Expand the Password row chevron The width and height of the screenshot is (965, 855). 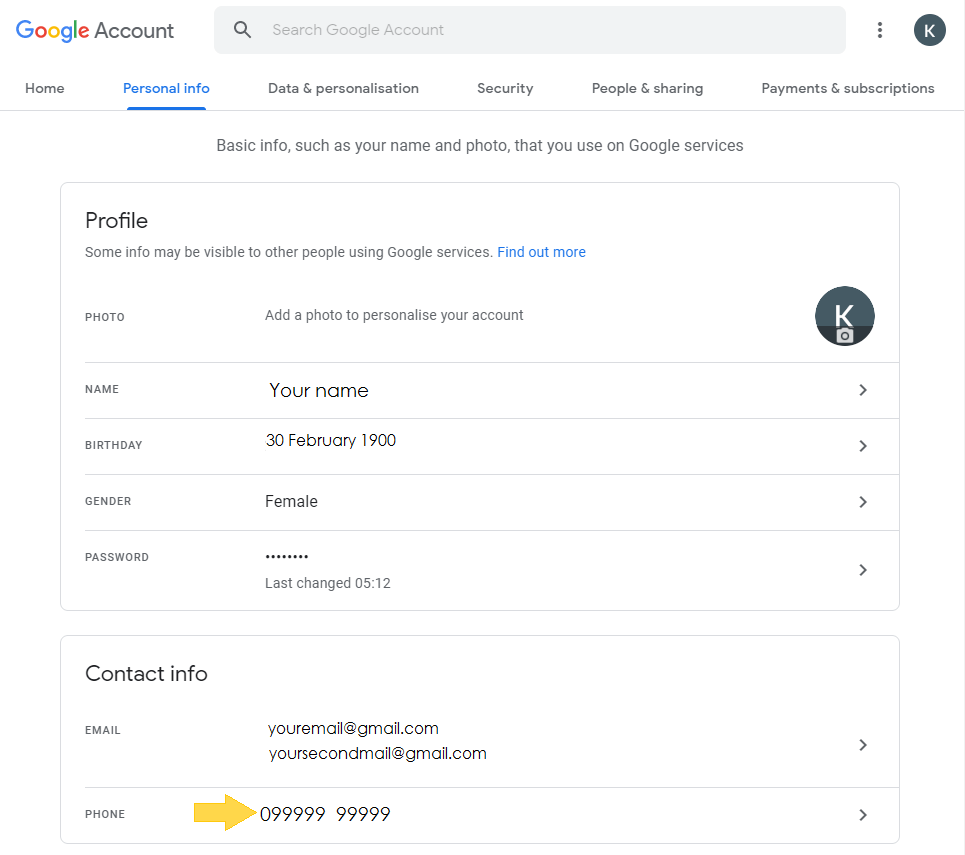pyautogui.click(x=862, y=570)
